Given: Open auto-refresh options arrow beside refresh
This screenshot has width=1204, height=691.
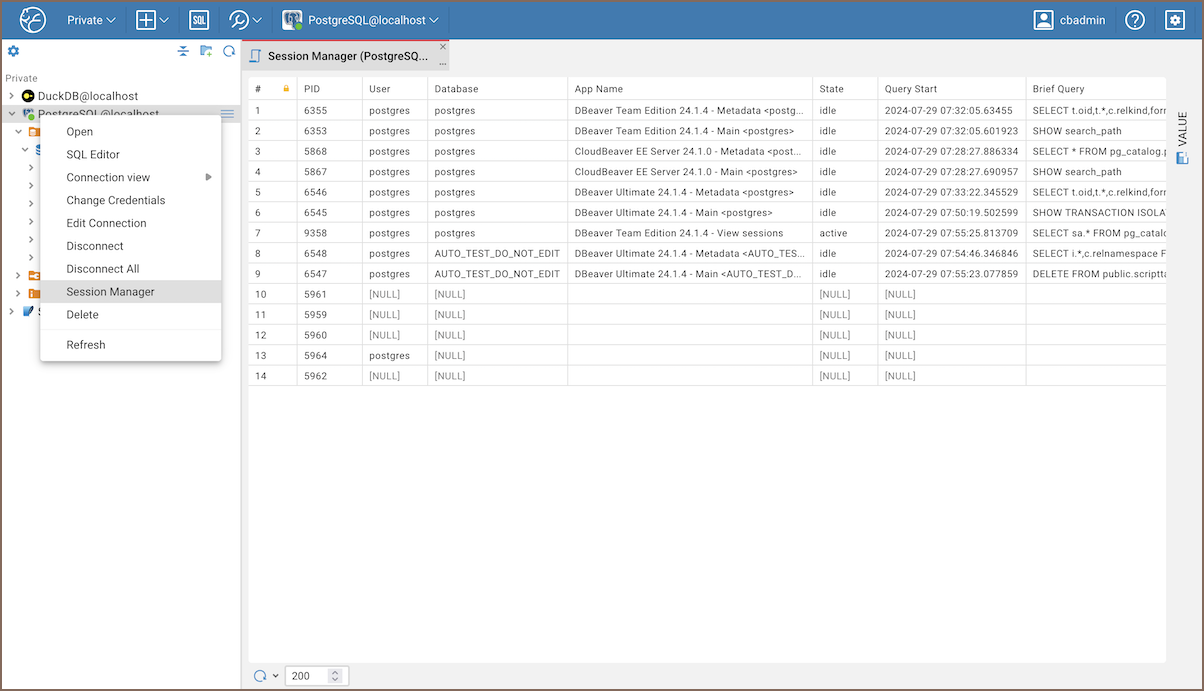Looking at the screenshot, I should (276, 676).
